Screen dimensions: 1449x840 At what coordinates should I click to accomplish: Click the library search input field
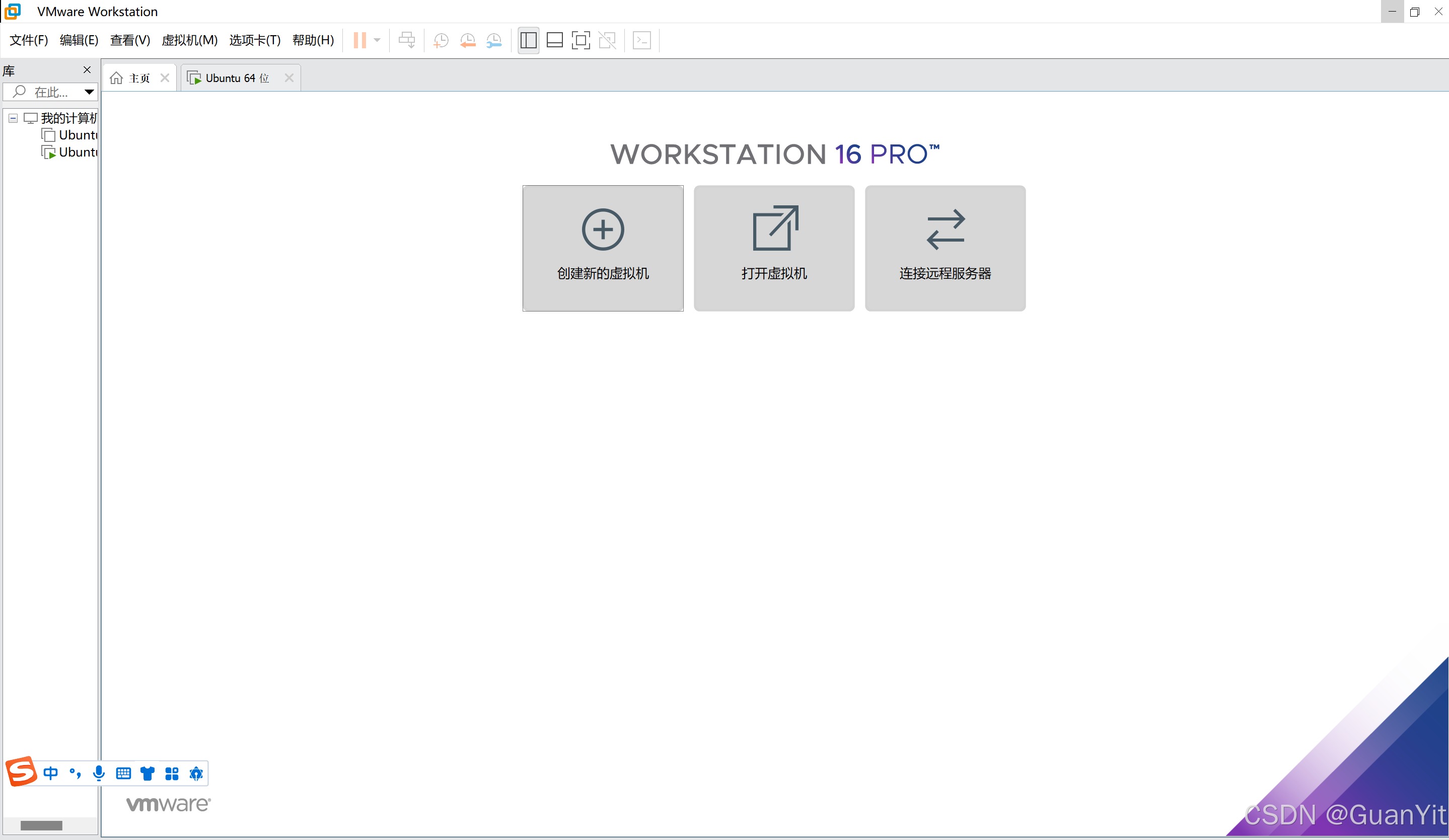point(52,92)
